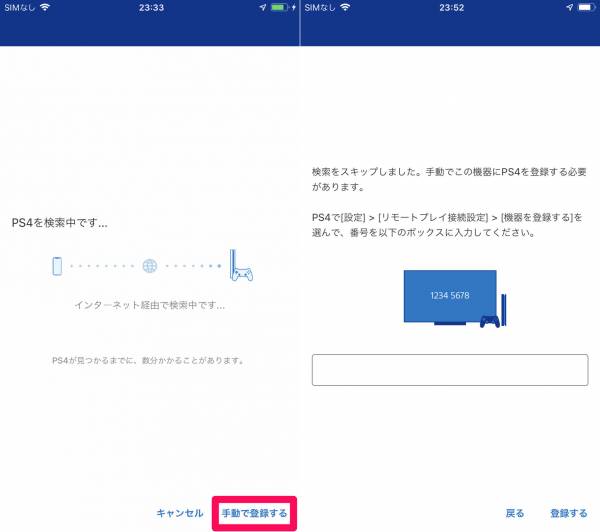The height and width of the screenshot is (532, 600).
Task: Tap Wi-Fi icon in right screen status bar
Action: tap(345, 7)
